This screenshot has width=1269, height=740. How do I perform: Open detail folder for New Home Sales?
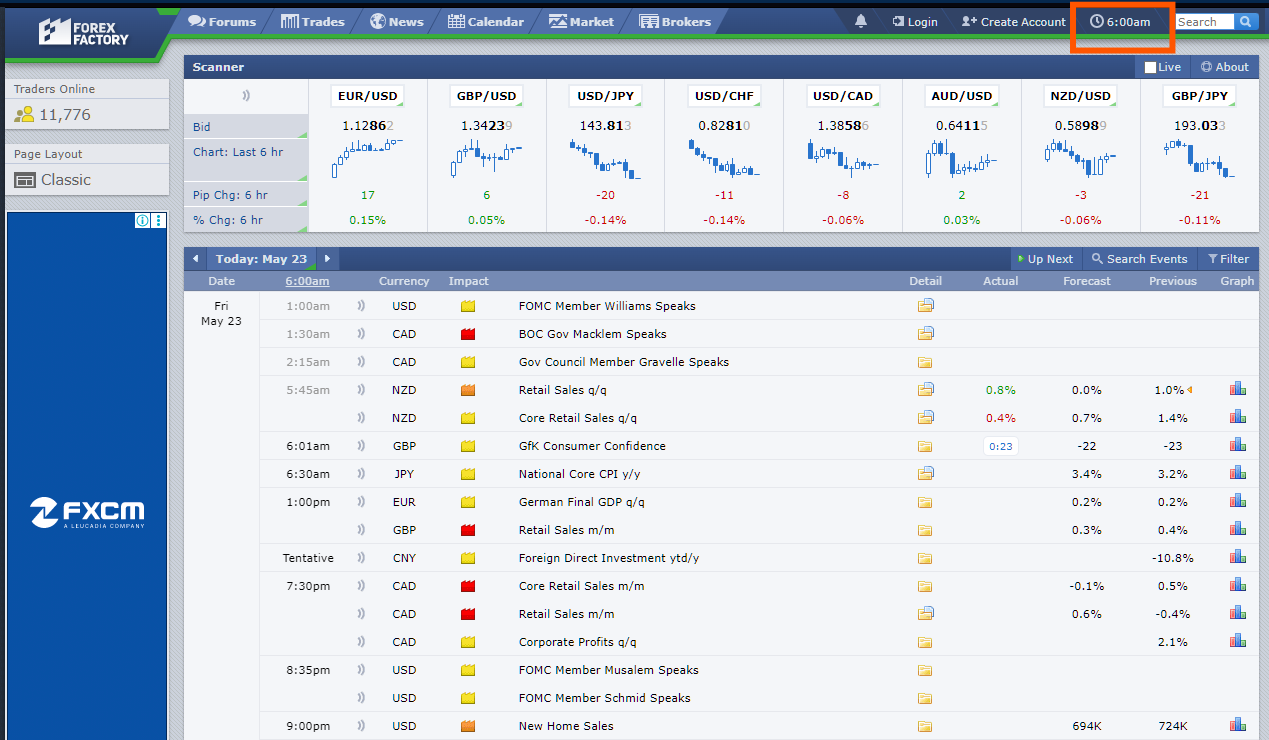coord(925,726)
